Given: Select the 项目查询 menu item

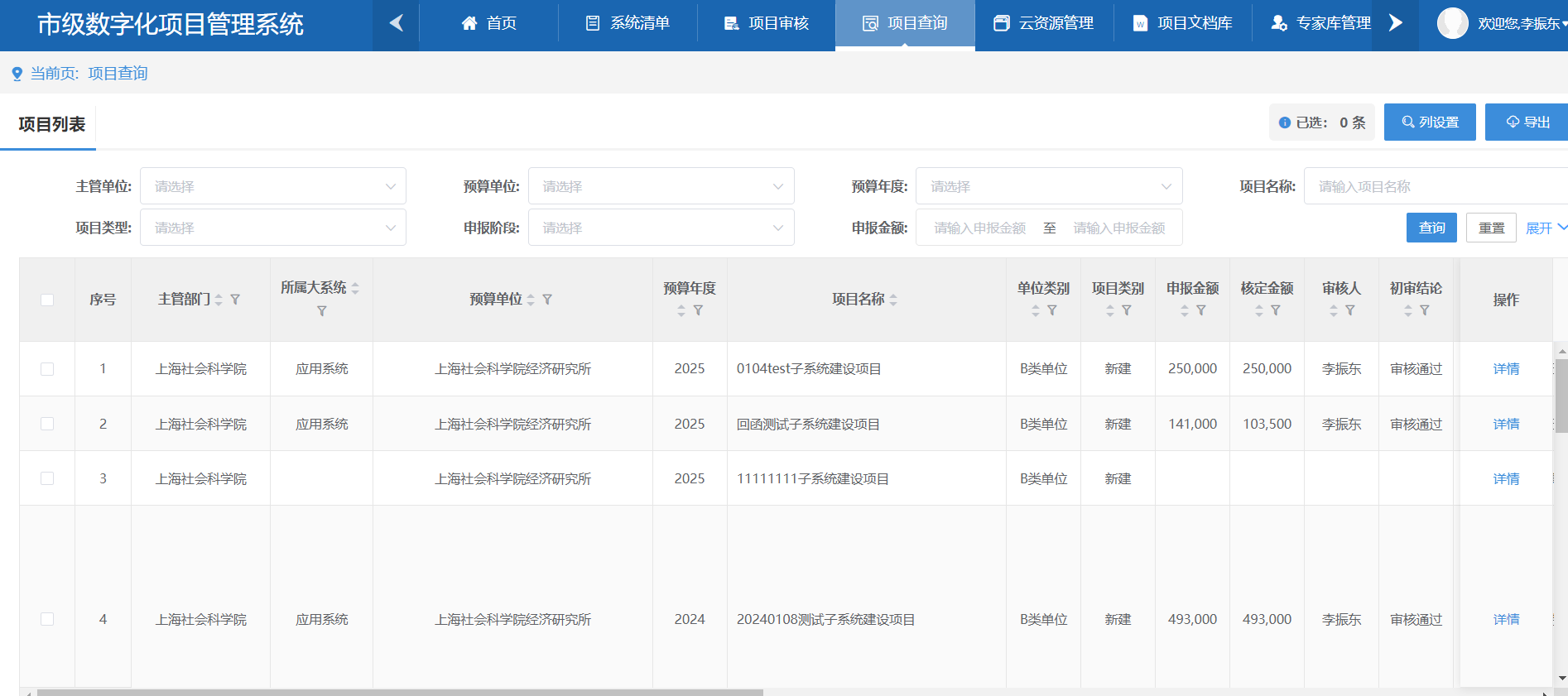Looking at the screenshot, I should 905,23.
